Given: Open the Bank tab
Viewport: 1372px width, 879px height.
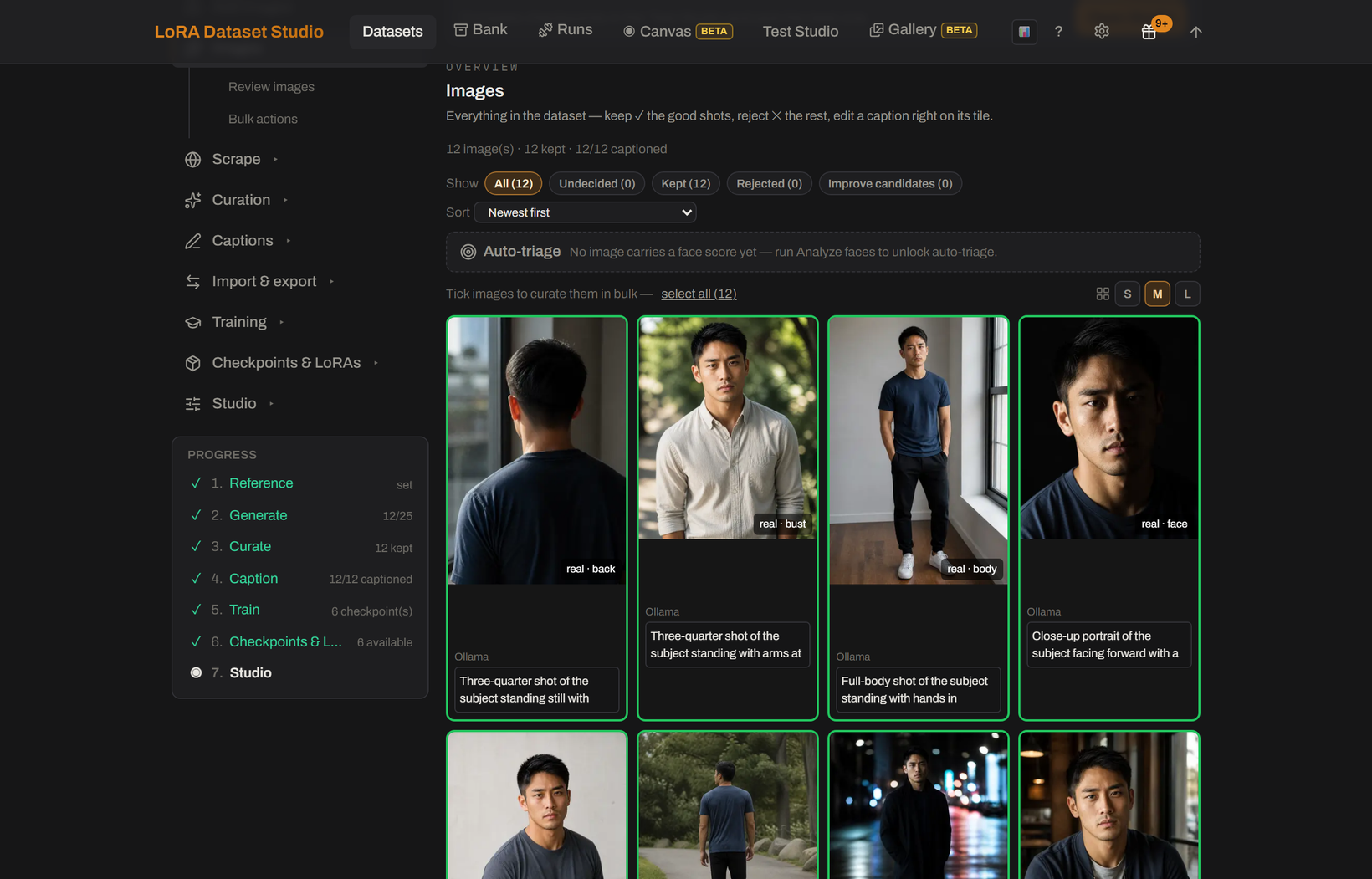Looking at the screenshot, I should 481,30.
